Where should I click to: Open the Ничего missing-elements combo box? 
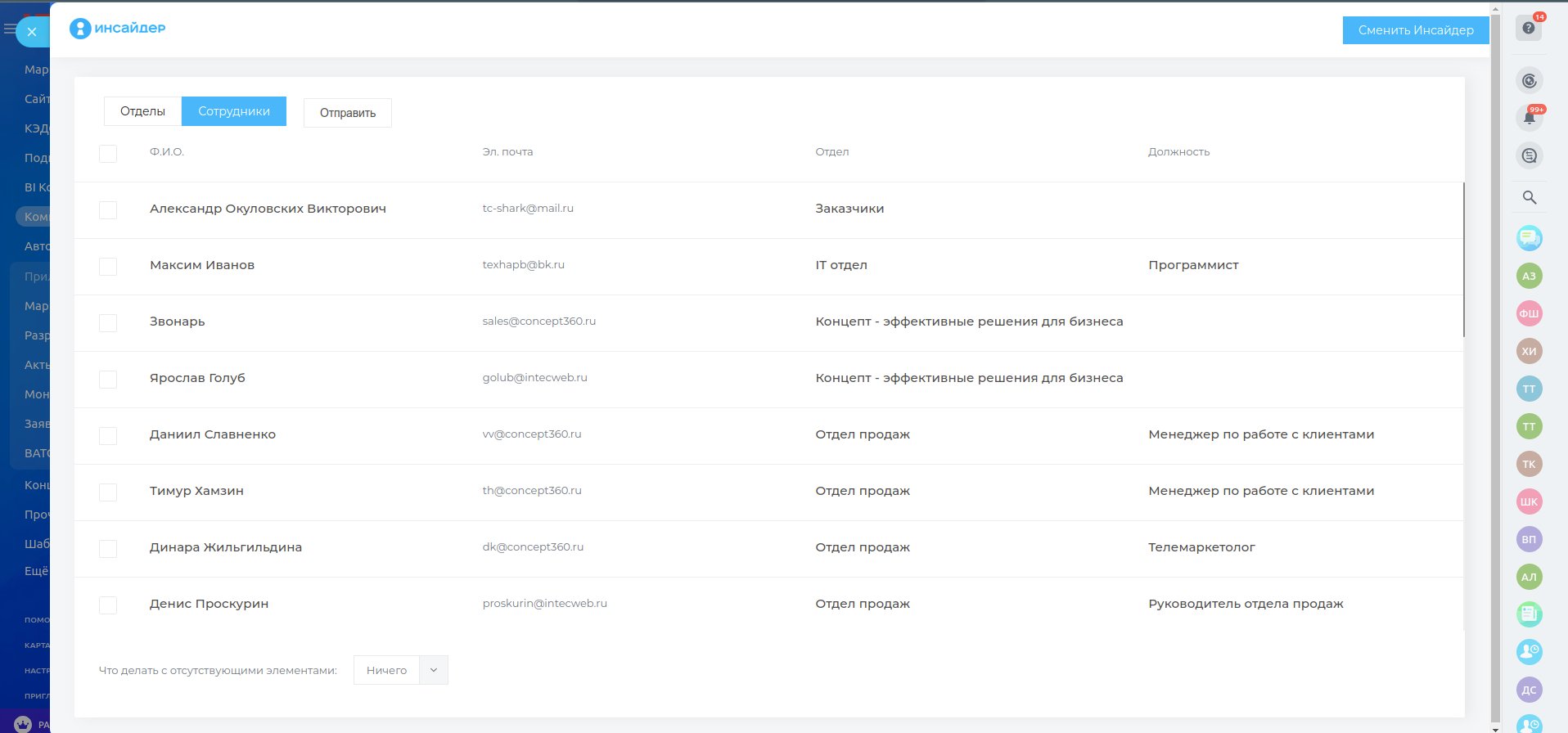point(387,670)
